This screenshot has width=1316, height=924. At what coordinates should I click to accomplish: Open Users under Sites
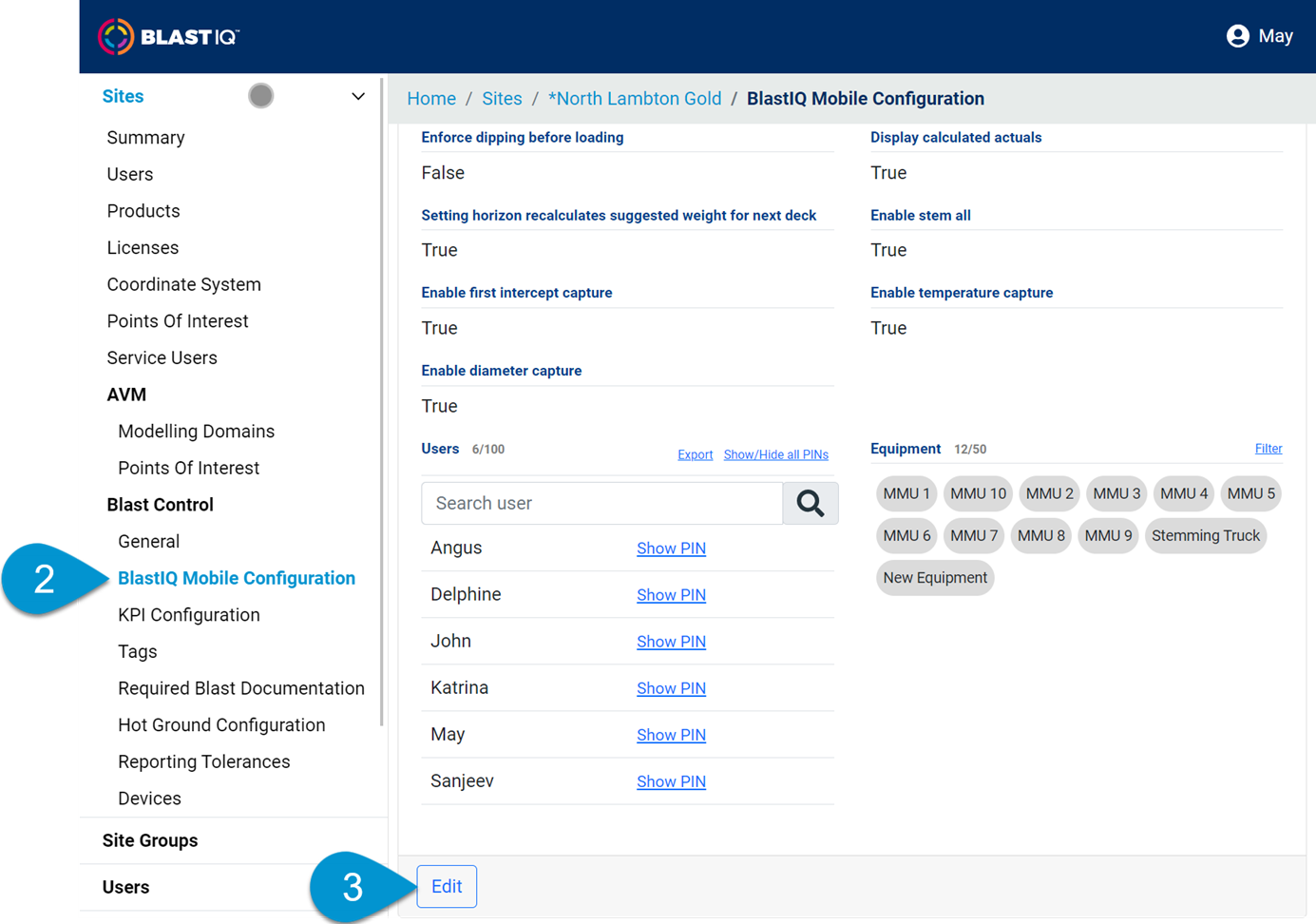pos(130,174)
